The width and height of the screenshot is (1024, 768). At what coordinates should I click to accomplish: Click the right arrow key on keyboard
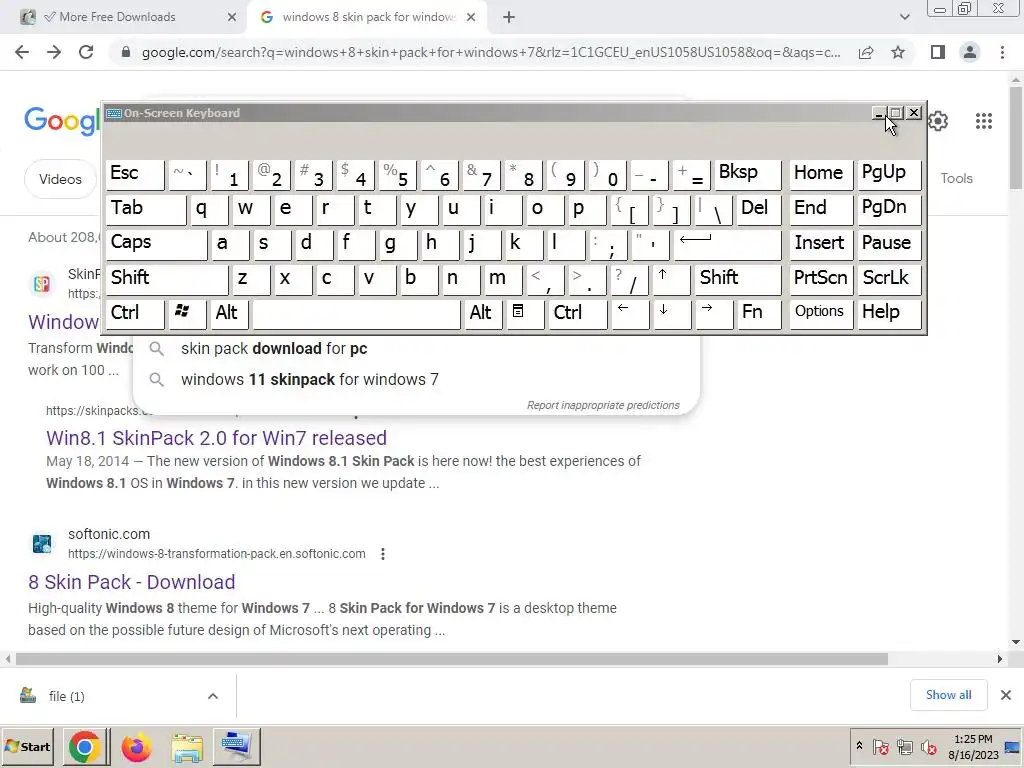click(712, 314)
